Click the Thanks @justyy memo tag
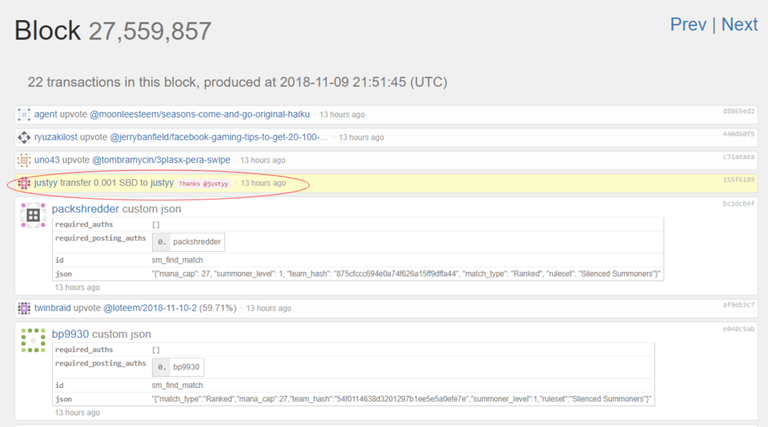Screen dimensions: 768x427 (x=204, y=184)
